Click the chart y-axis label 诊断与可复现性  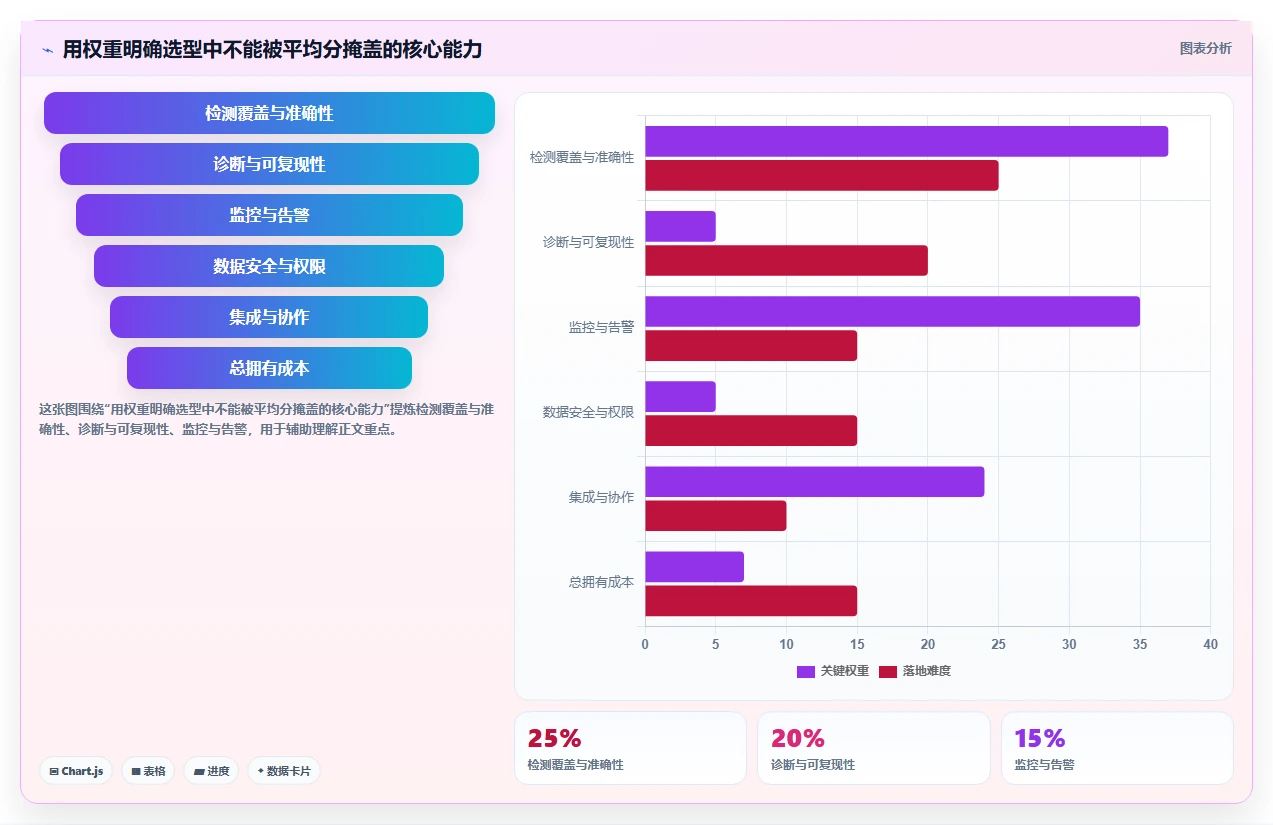coord(588,243)
